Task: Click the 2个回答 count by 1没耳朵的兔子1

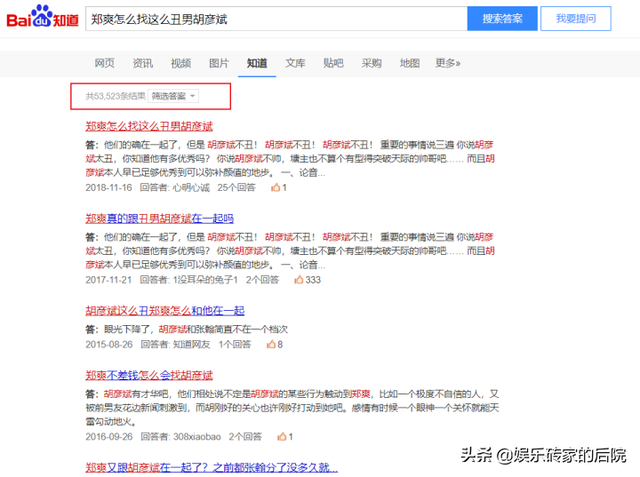Action: click(262, 280)
